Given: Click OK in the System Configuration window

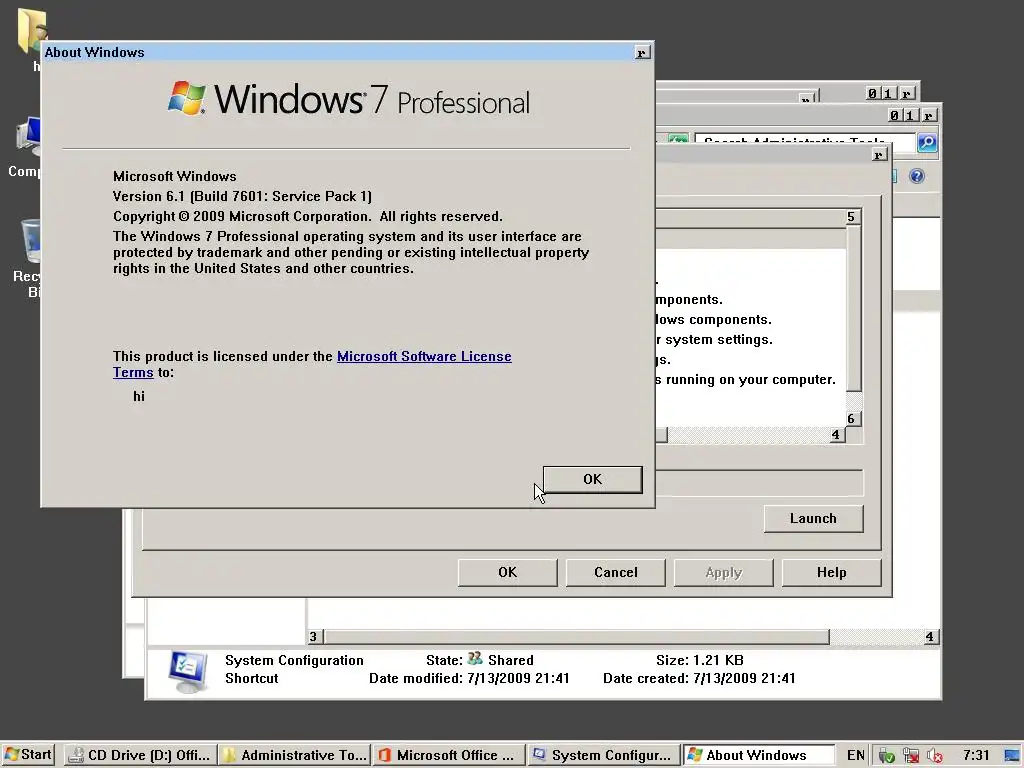Looking at the screenshot, I should tap(507, 573).
